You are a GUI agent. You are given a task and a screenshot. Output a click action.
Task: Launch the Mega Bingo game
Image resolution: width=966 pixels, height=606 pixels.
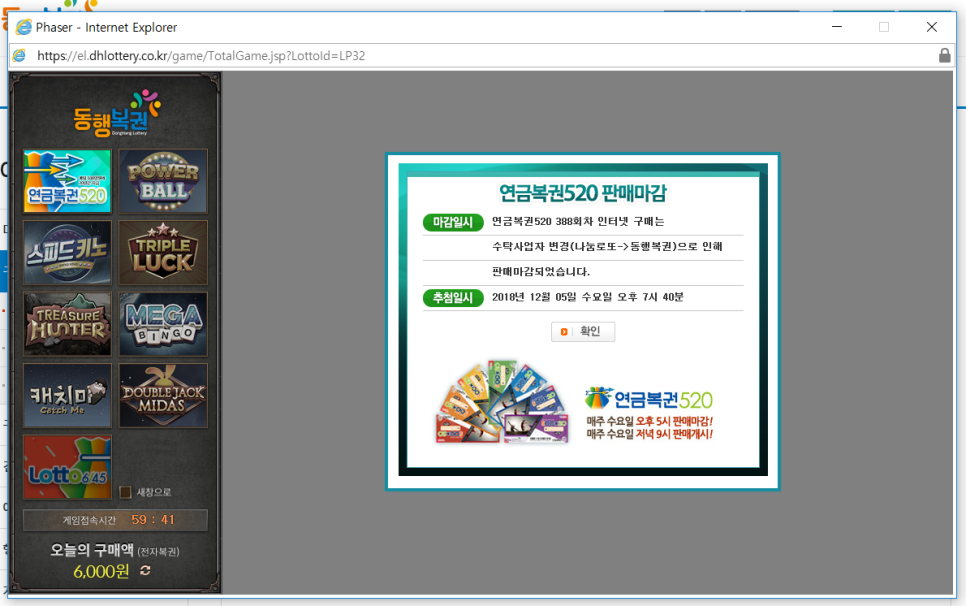[x=163, y=324]
